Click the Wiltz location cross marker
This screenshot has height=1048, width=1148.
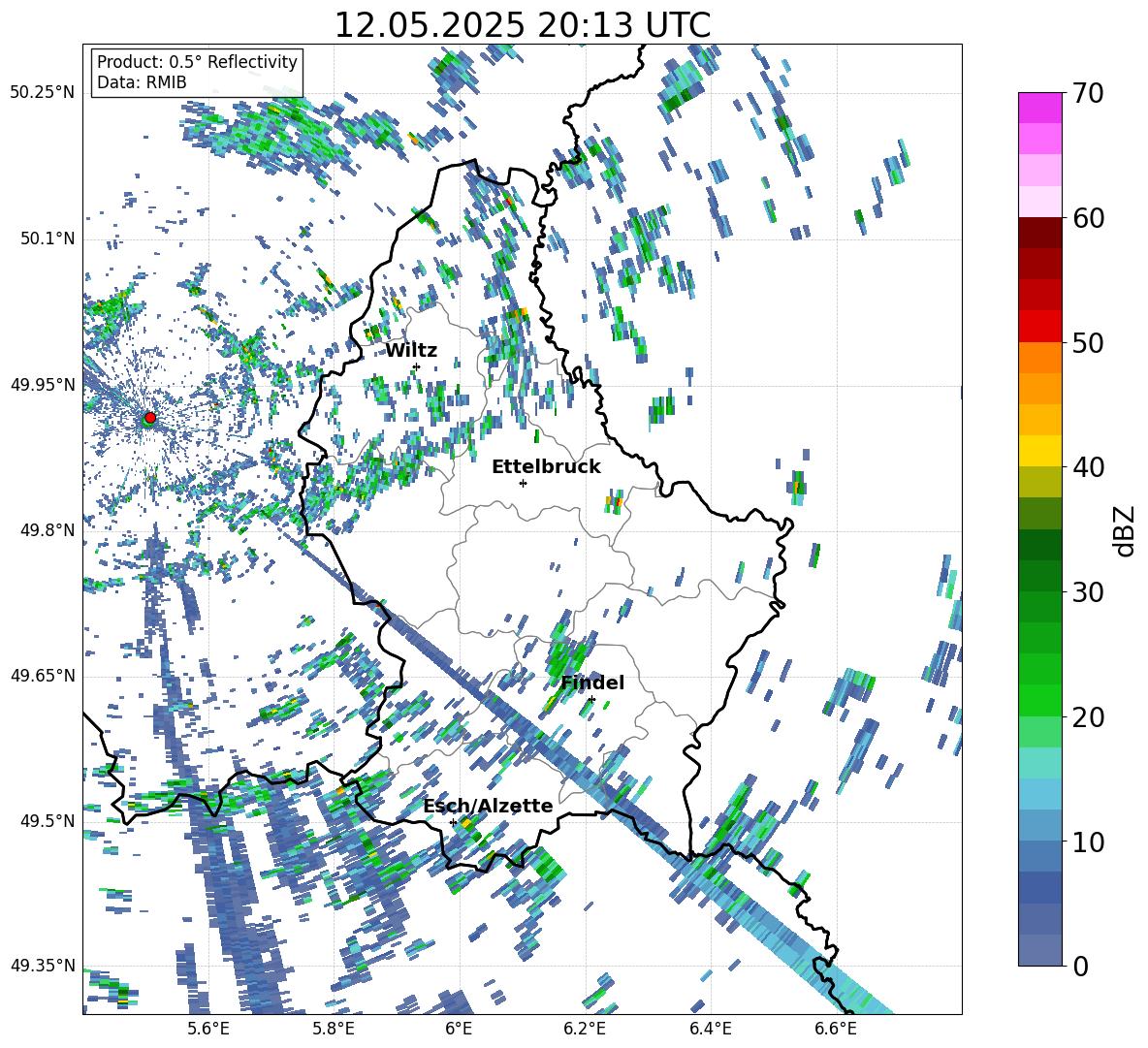(416, 366)
